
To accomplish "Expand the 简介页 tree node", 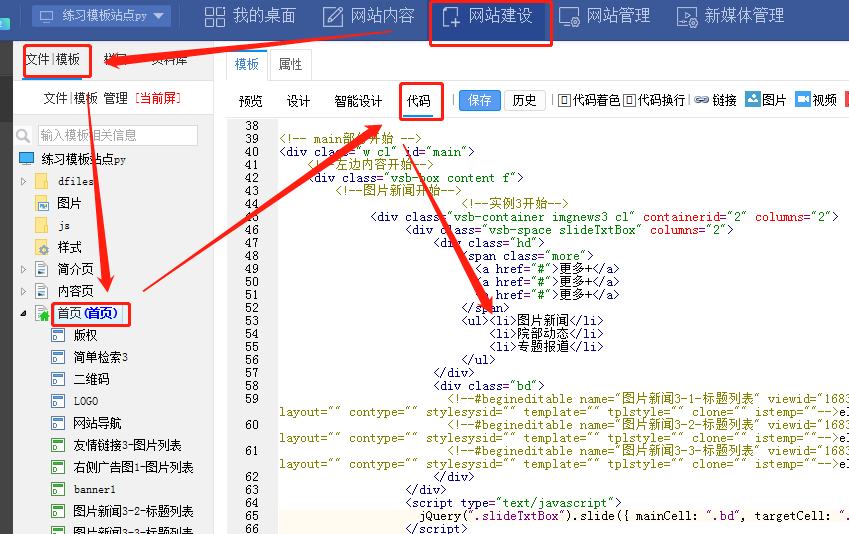I will coord(24,269).
